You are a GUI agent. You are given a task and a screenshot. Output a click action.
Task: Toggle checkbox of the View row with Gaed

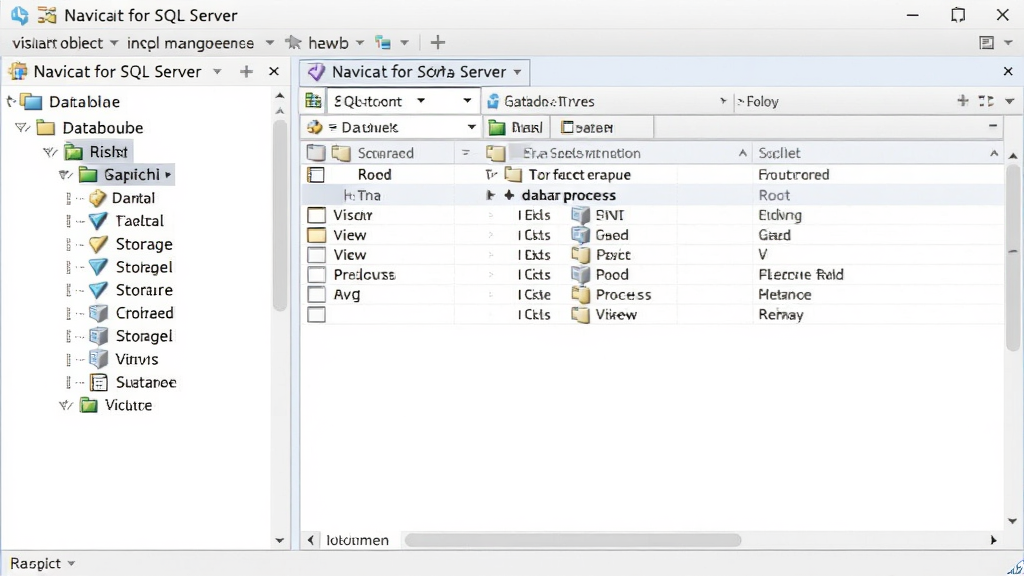316,234
